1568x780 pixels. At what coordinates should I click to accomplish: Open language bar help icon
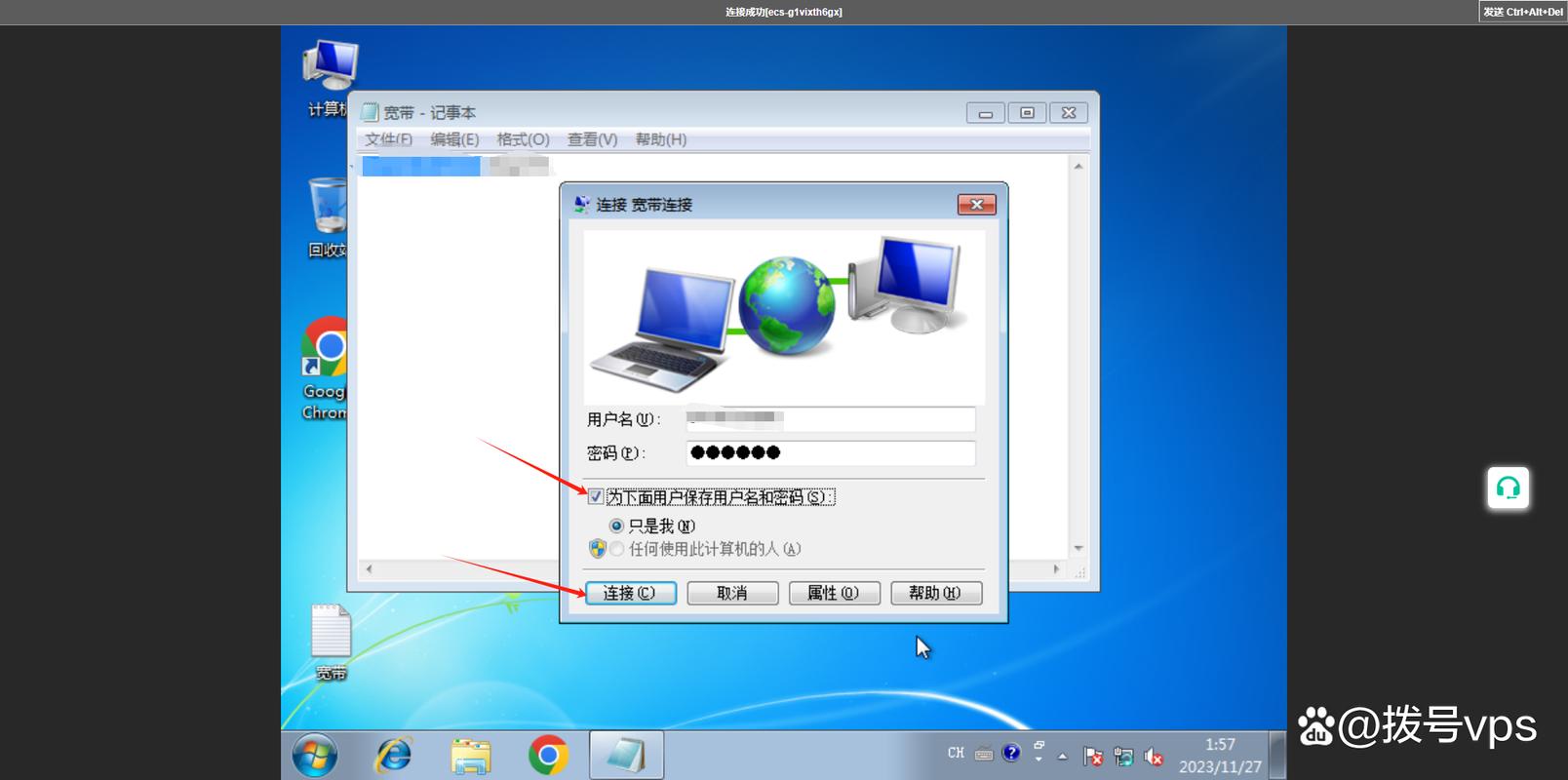pos(1011,753)
